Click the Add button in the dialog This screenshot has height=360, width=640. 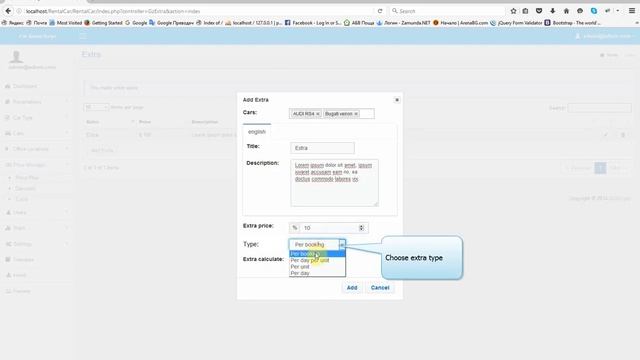pyautogui.click(x=352, y=288)
